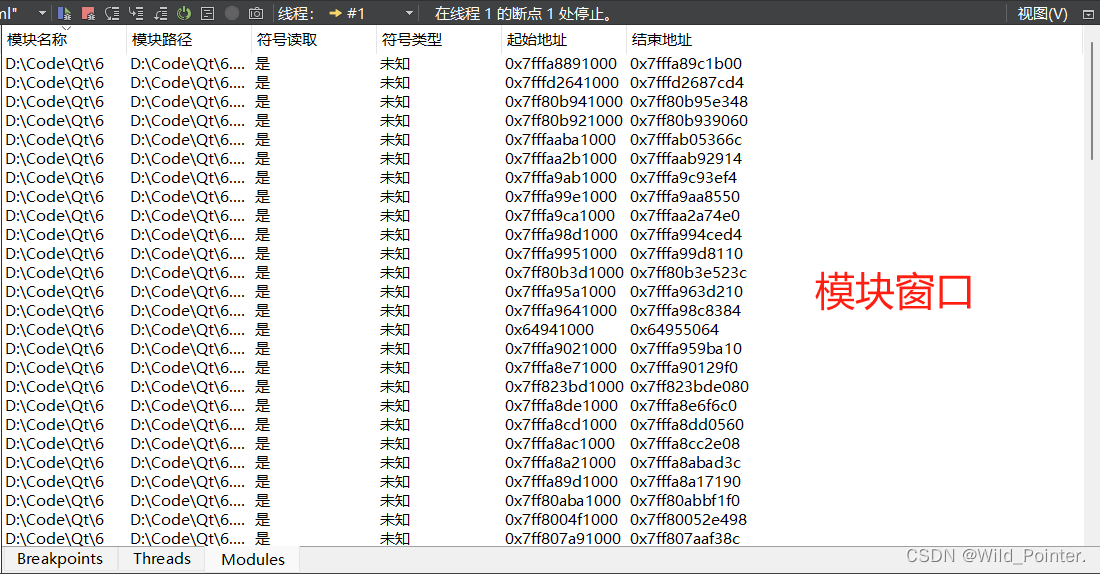Click the green Restart debugging icon
Viewport: 1100px width, 574px height.
(x=184, y=13)
